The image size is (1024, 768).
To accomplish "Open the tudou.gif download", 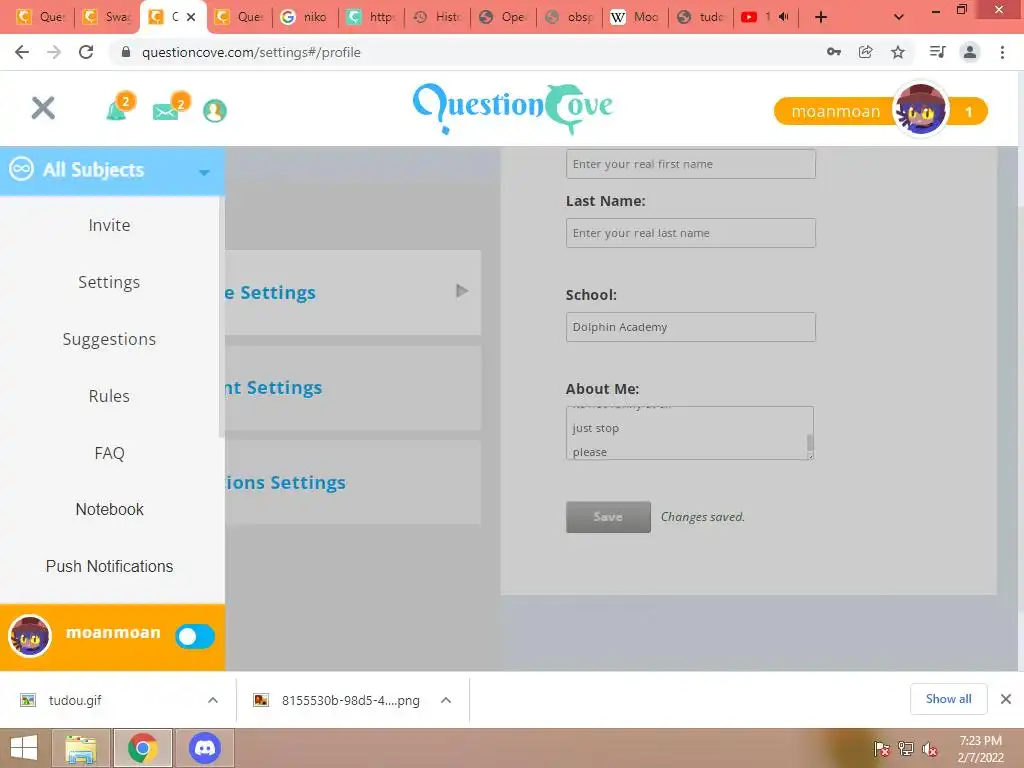I will [x=74, y=700].
